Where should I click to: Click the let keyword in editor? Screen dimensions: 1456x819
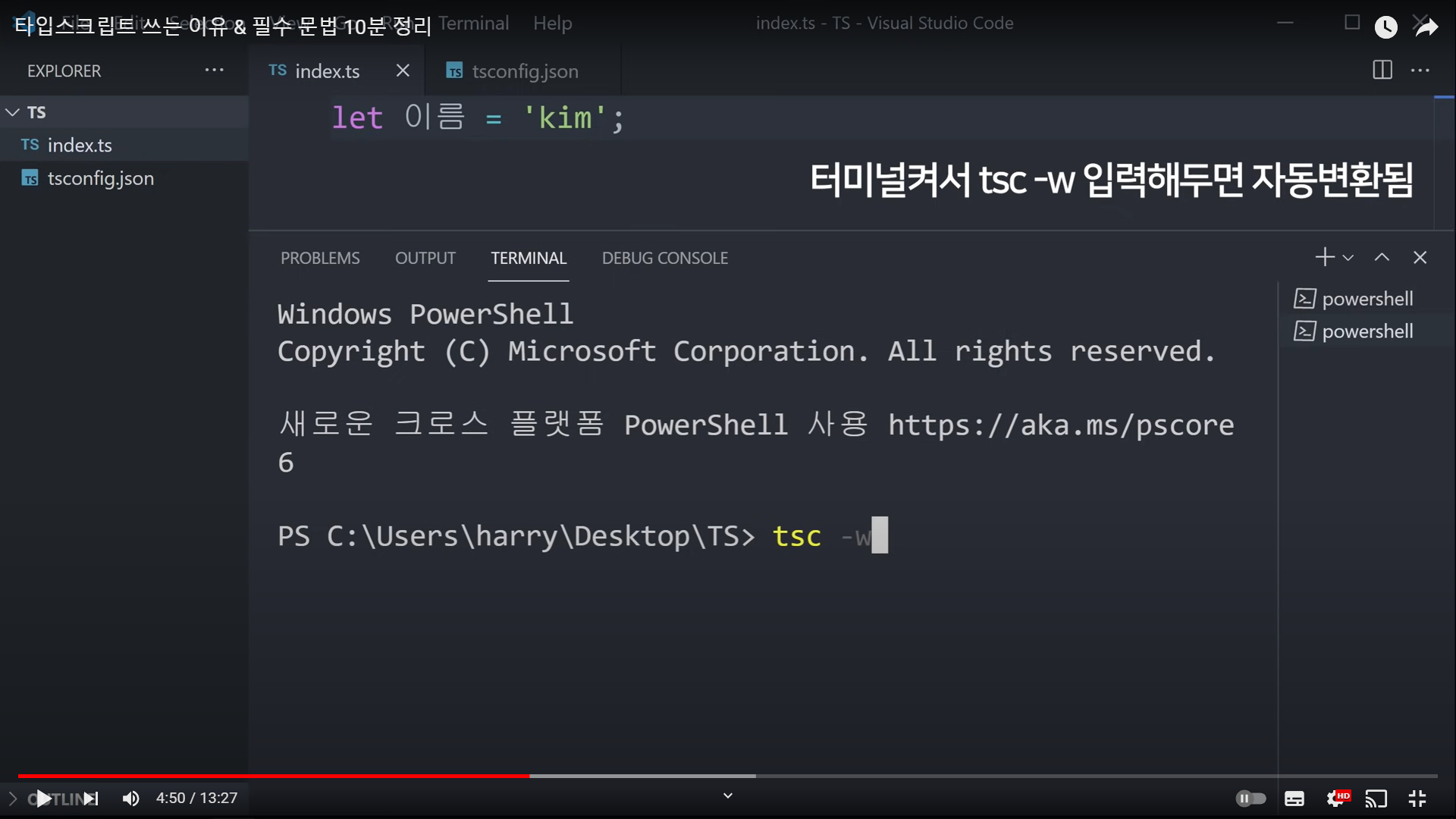(357, 118)
